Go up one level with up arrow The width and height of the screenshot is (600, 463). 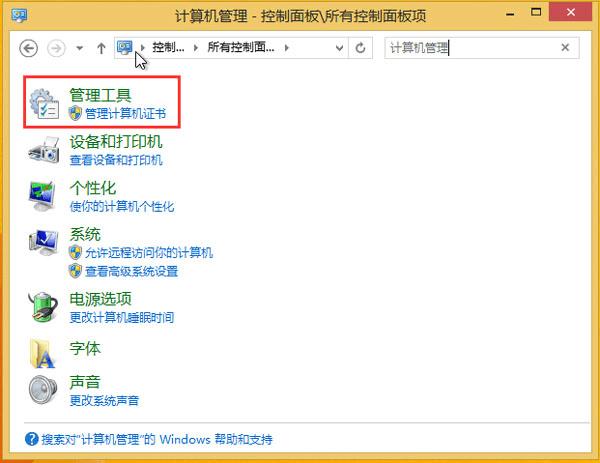[x=101, y=48]
